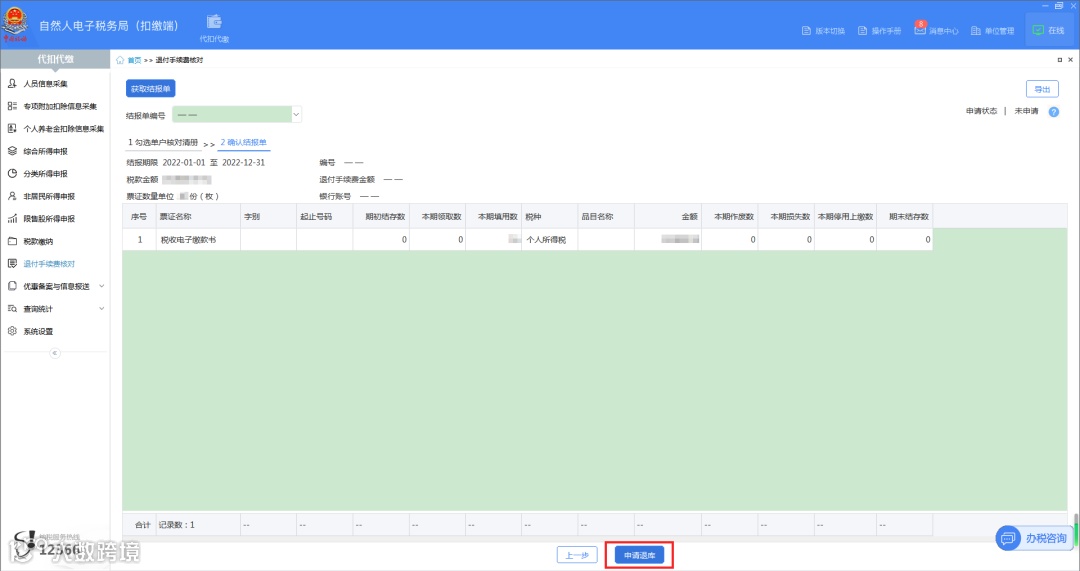Screen dimensions: 1080x571
Task: Open 个人养老金扣除信息采集 in the sidebar
Action: tap(63, 129)
